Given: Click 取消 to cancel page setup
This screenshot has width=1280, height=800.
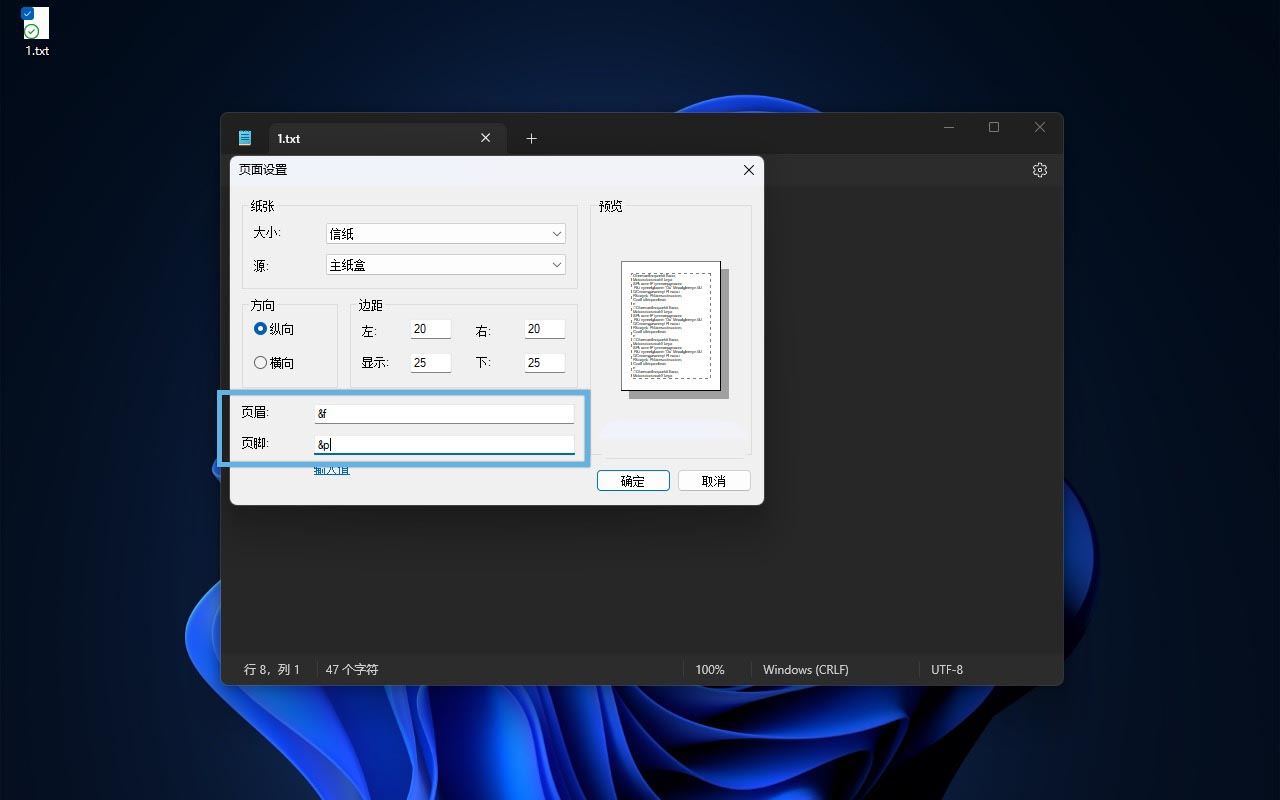Looking at the screenshot, I should (714, 481).
